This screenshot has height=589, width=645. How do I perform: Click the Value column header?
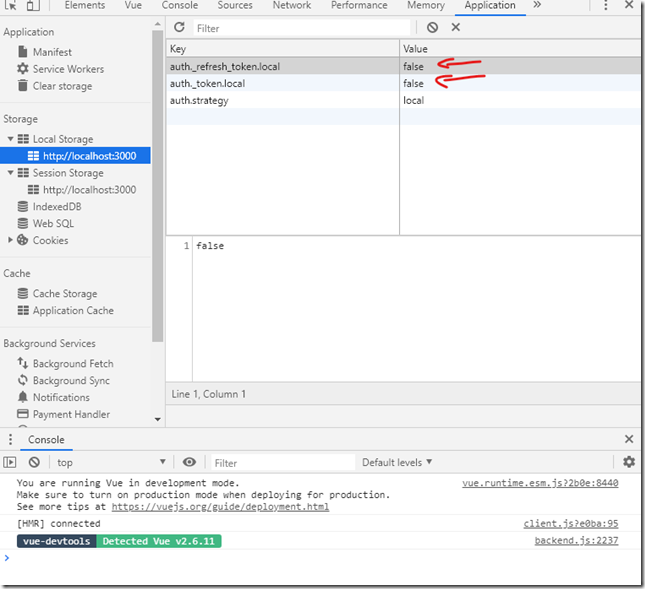(x=520, y=49)
